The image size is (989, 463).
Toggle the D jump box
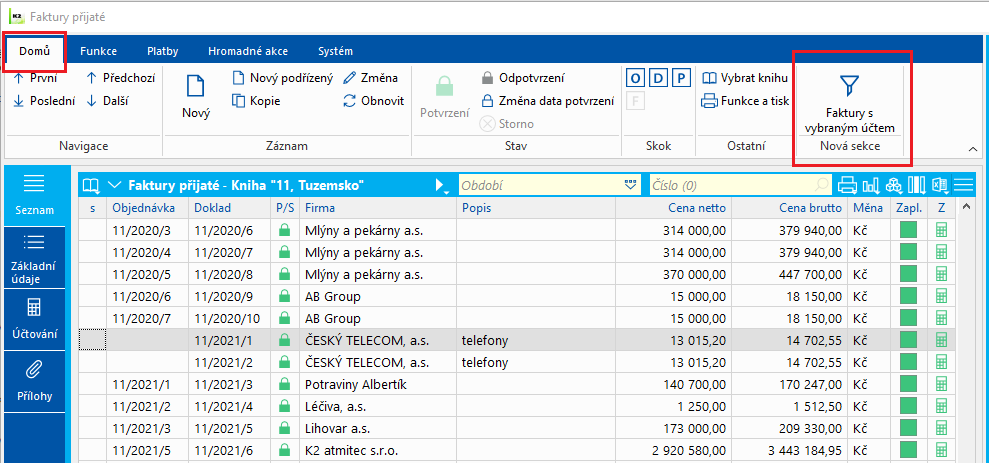[x=658, y=78]
